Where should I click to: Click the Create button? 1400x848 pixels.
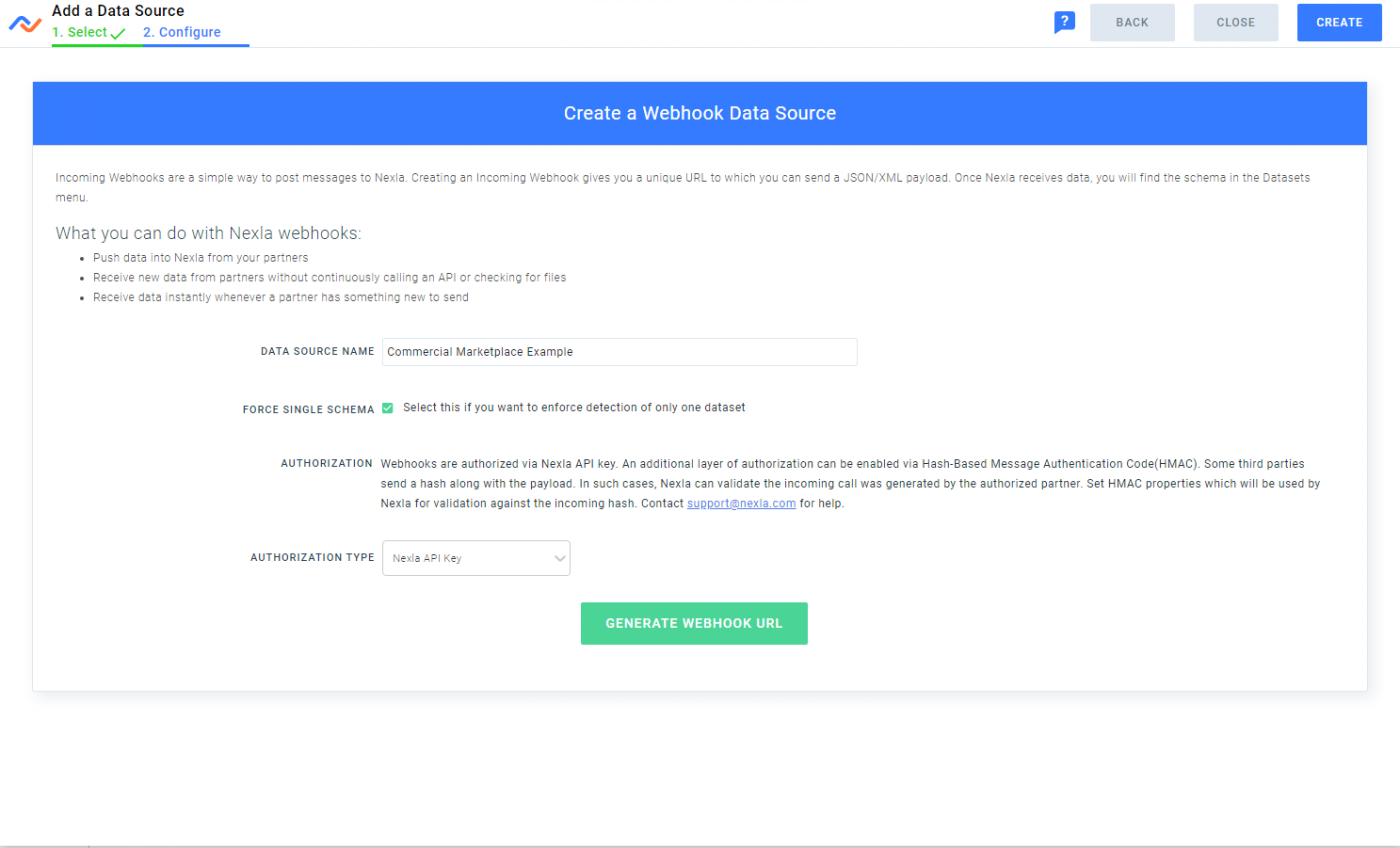coord(1339,22)
